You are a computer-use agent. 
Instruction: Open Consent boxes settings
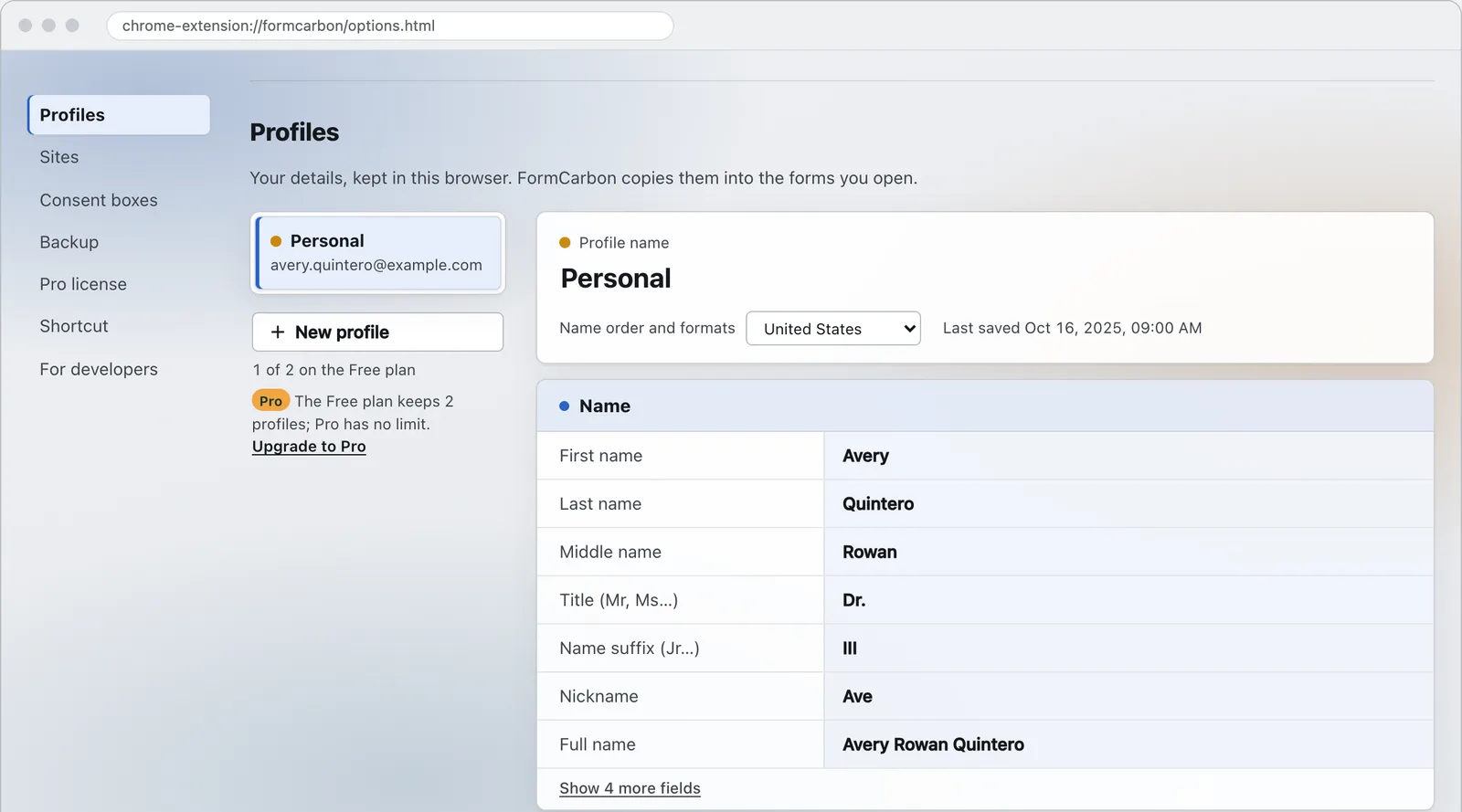(x=99, y=200)
